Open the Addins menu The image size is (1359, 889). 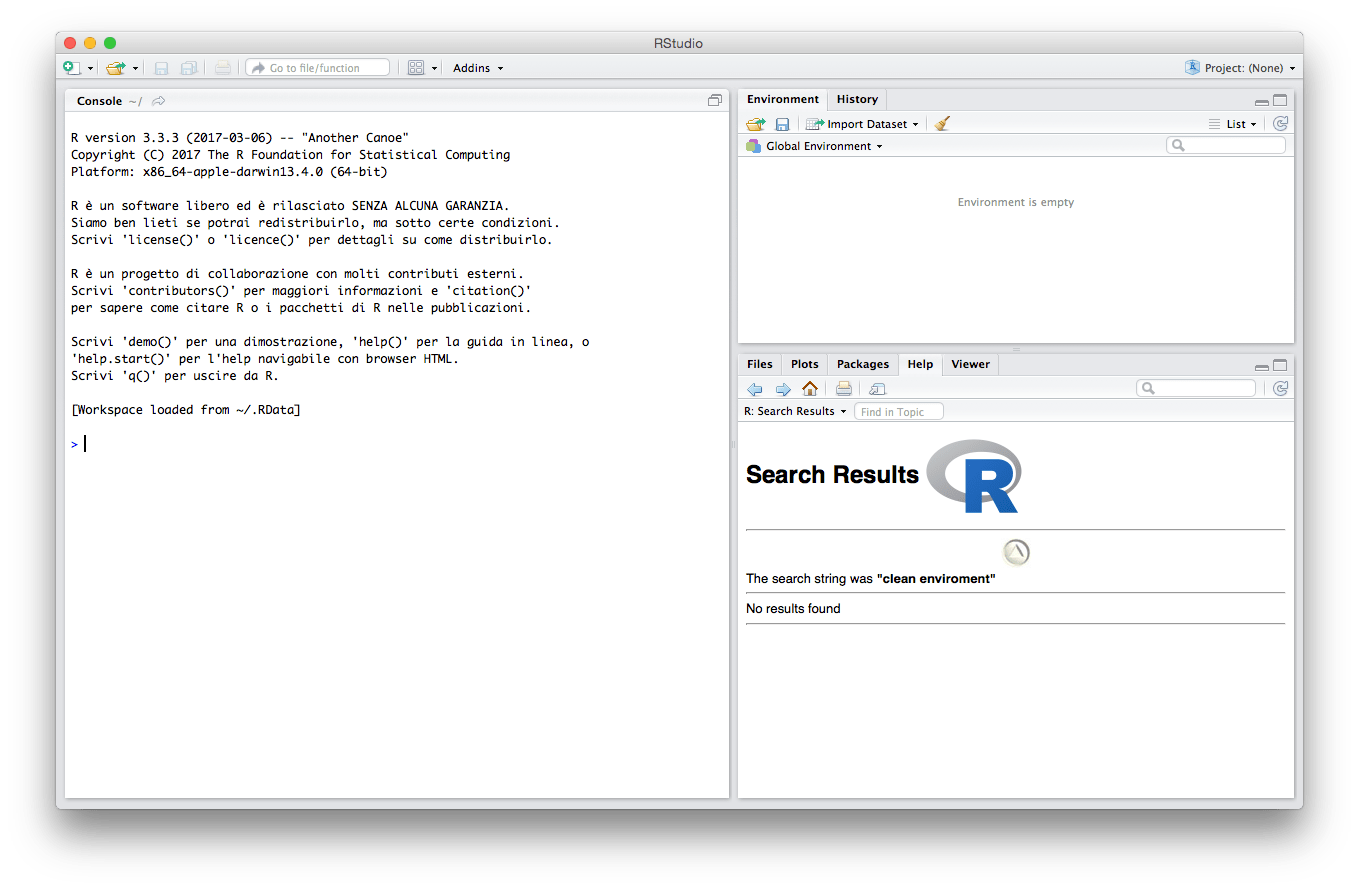[x=477, y=67]
